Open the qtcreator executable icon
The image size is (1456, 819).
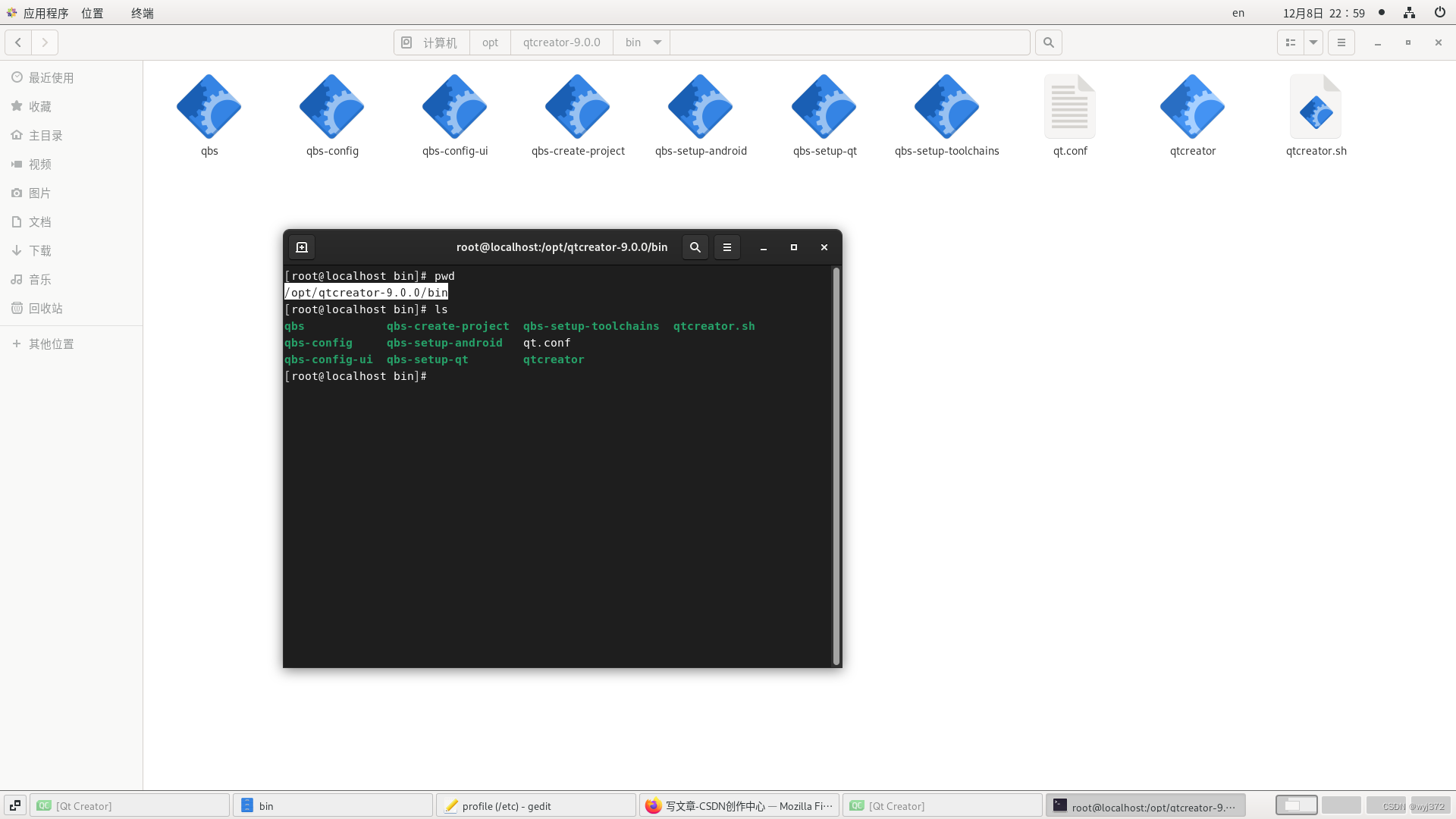point(1192,107)
